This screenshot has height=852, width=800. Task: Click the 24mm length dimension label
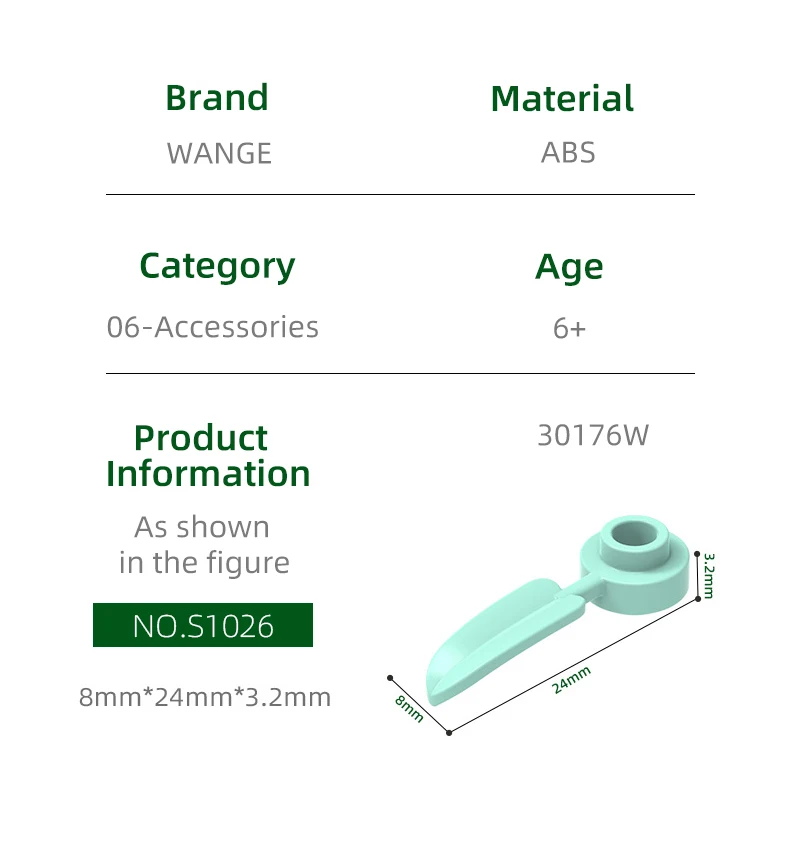click(572, 680)
